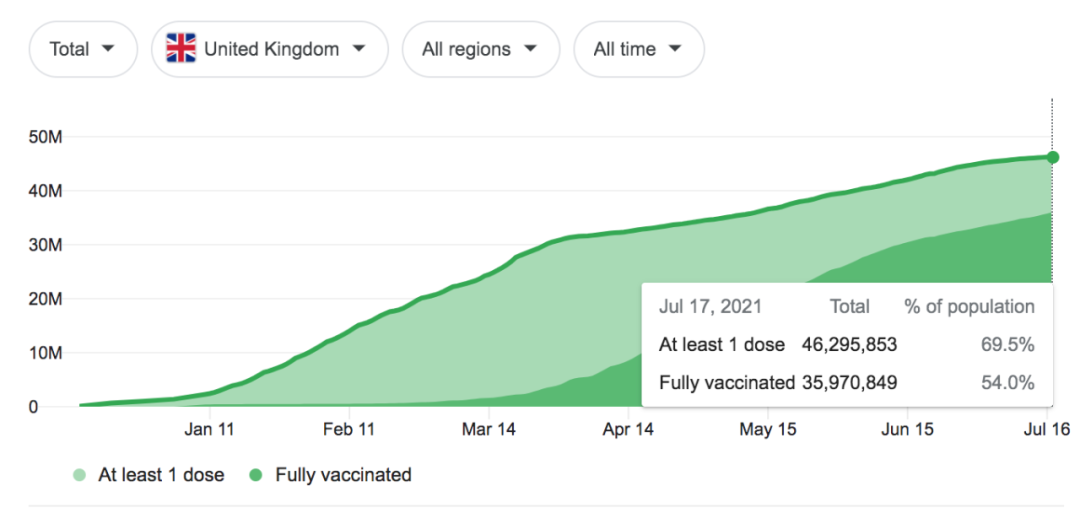The image size is (1080, 508).
Task: Click the 35,970,849 fully vaccinated total
Action: (x=849, y=382)
